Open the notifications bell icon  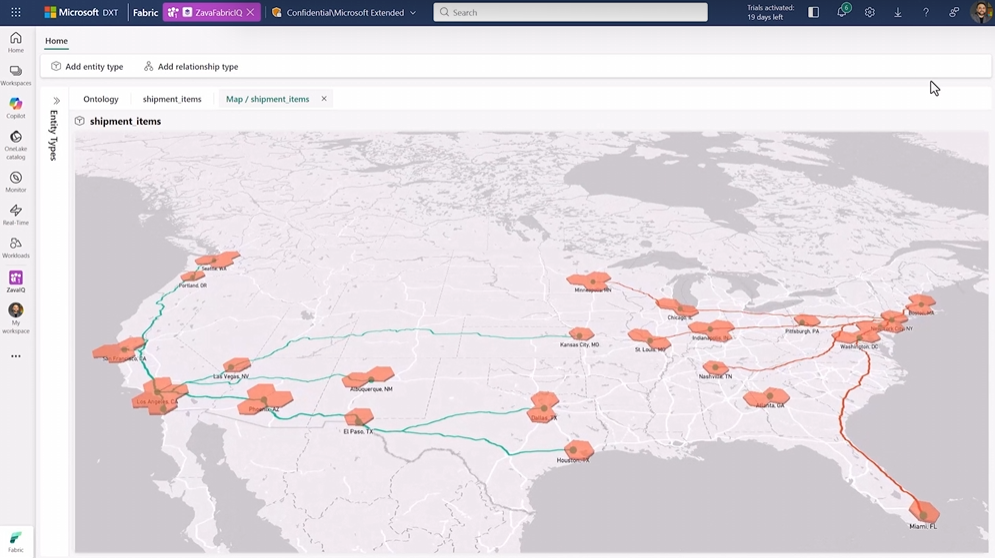(841, 13)
